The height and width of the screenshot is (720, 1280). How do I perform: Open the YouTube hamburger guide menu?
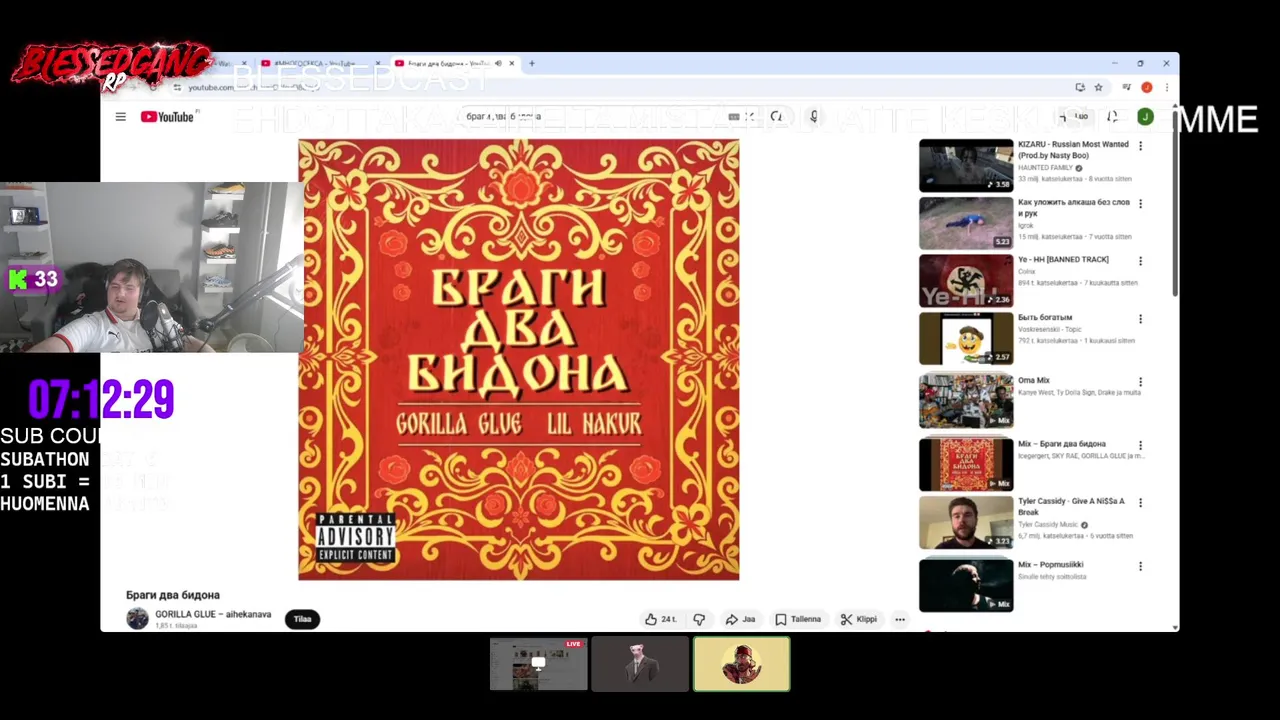click(120, 117)
